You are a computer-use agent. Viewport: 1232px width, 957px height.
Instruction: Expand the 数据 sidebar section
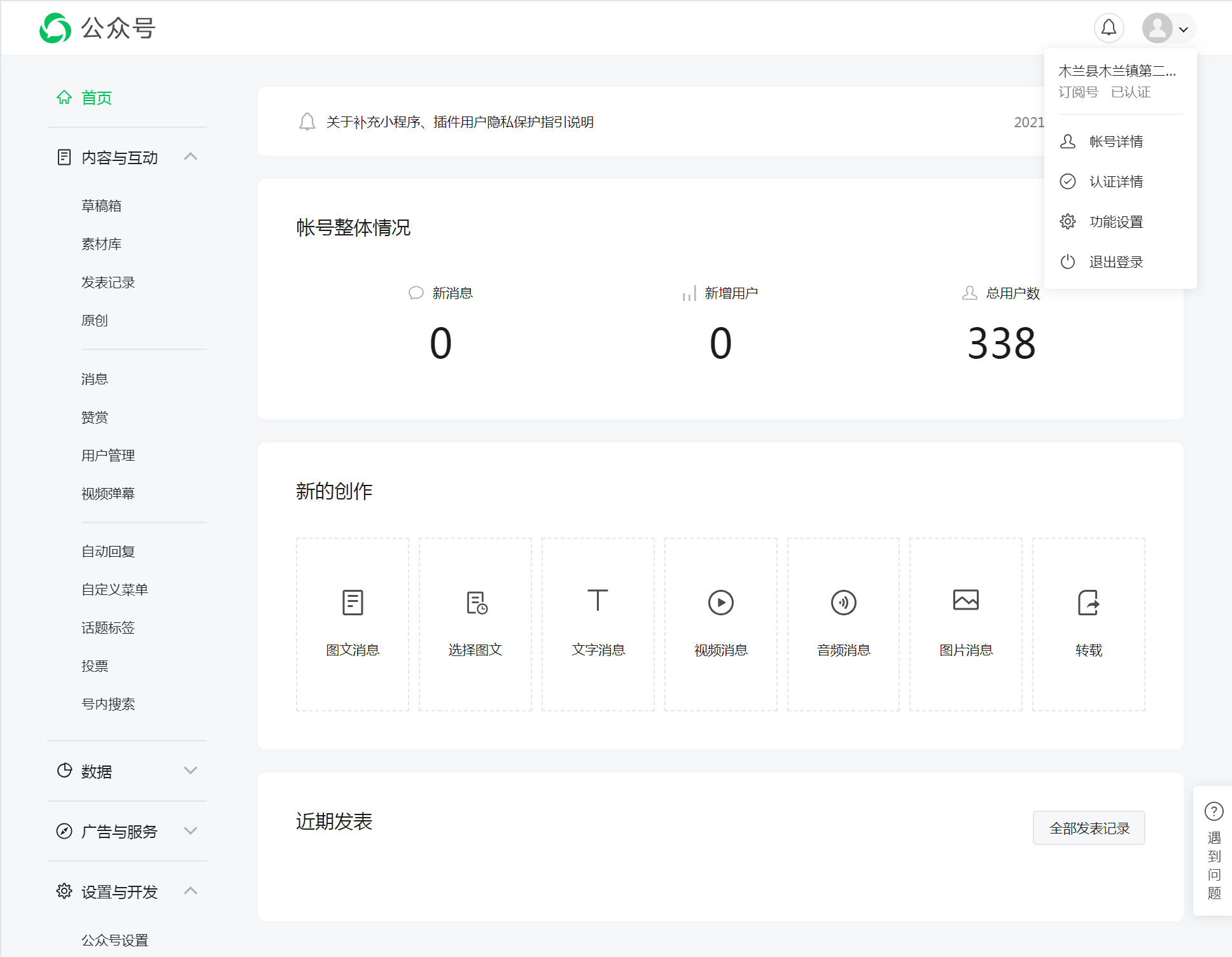pos(190,771)
